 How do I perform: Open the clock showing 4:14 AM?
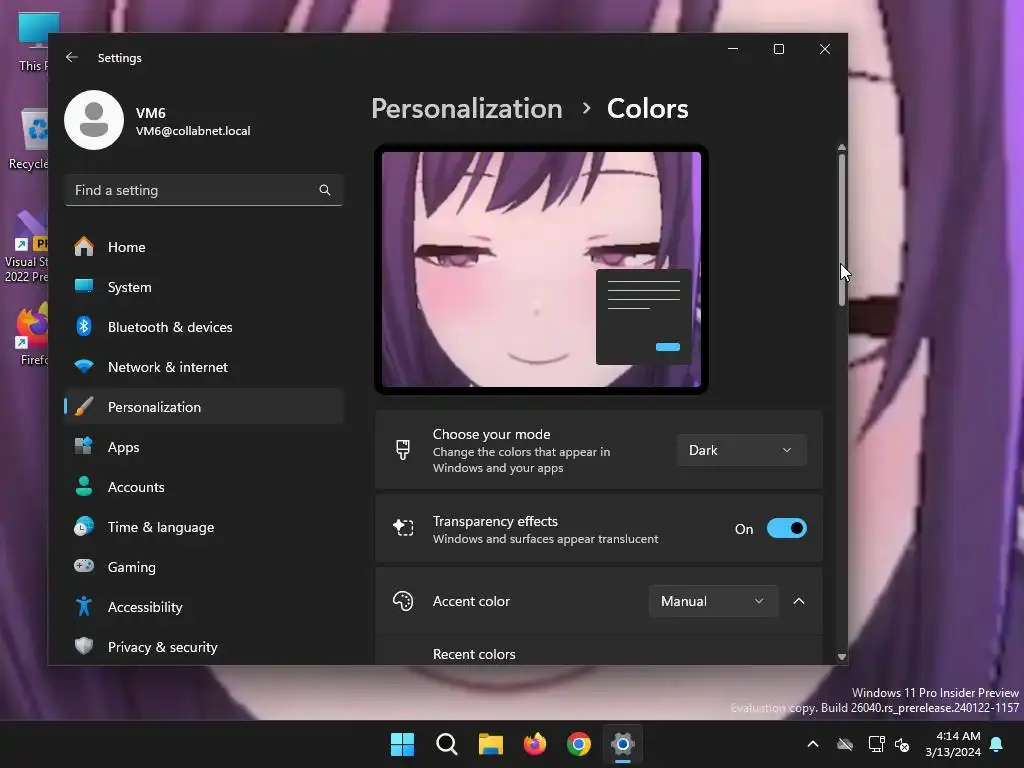[x=953, y=744]
